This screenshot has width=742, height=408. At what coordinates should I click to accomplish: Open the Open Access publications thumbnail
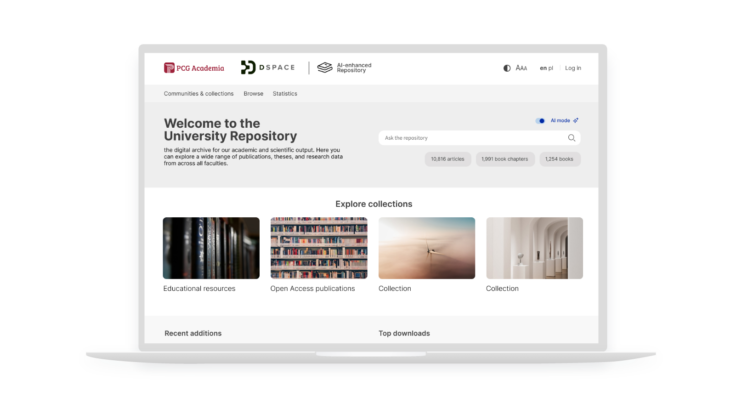(319, 248)
